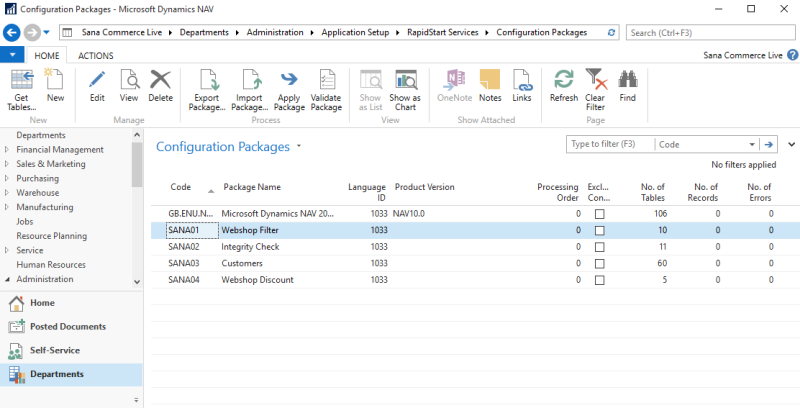Switch to the HOME ribbon tab
800x408 pixels.
pyautogui.click(x=47, y=56)
